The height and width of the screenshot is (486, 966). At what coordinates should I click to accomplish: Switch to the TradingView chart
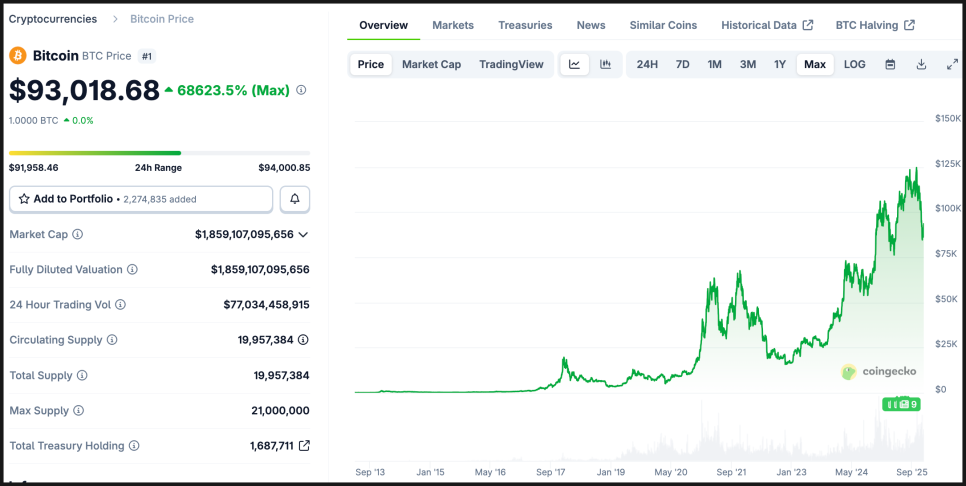pos(511,64)
